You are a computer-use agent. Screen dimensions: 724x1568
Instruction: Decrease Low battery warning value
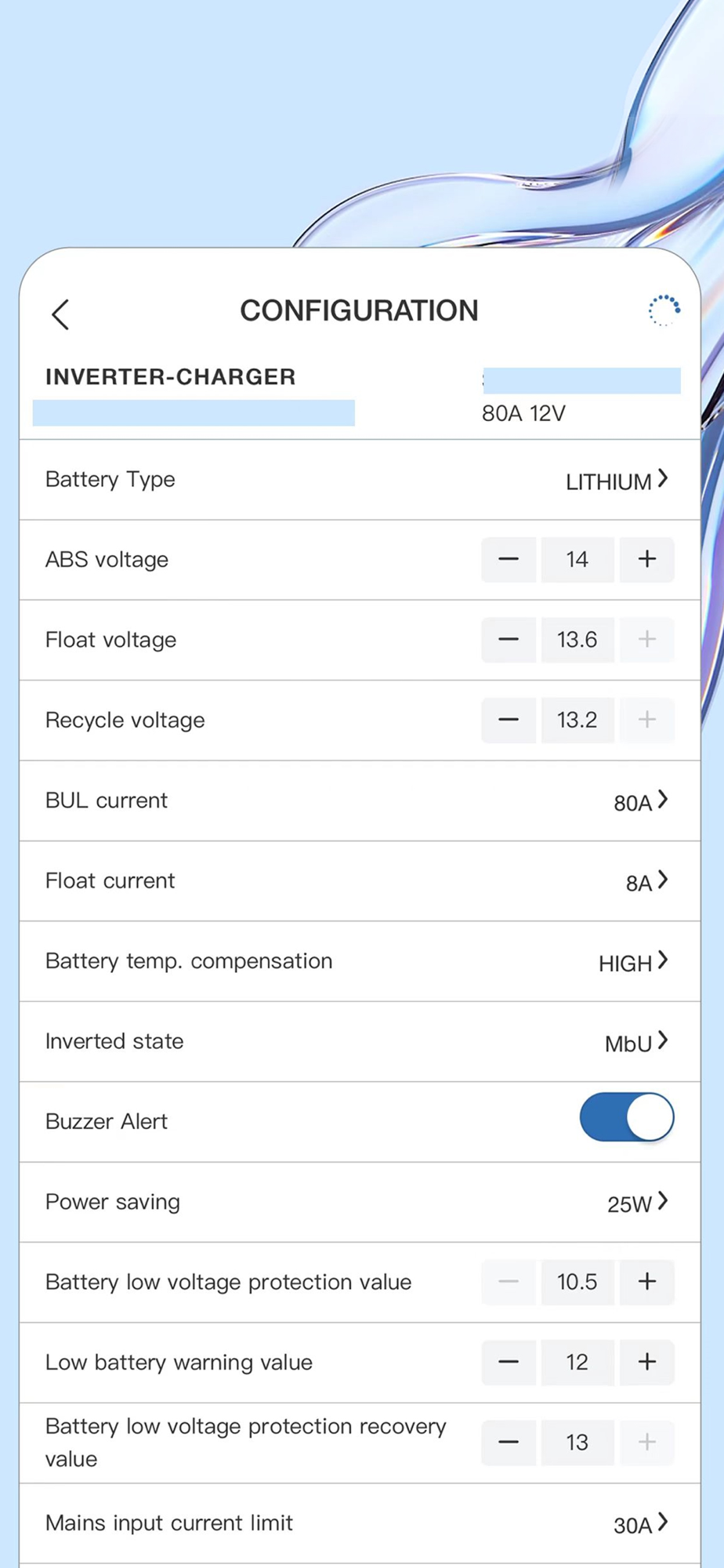click(x=509, y=1362)
